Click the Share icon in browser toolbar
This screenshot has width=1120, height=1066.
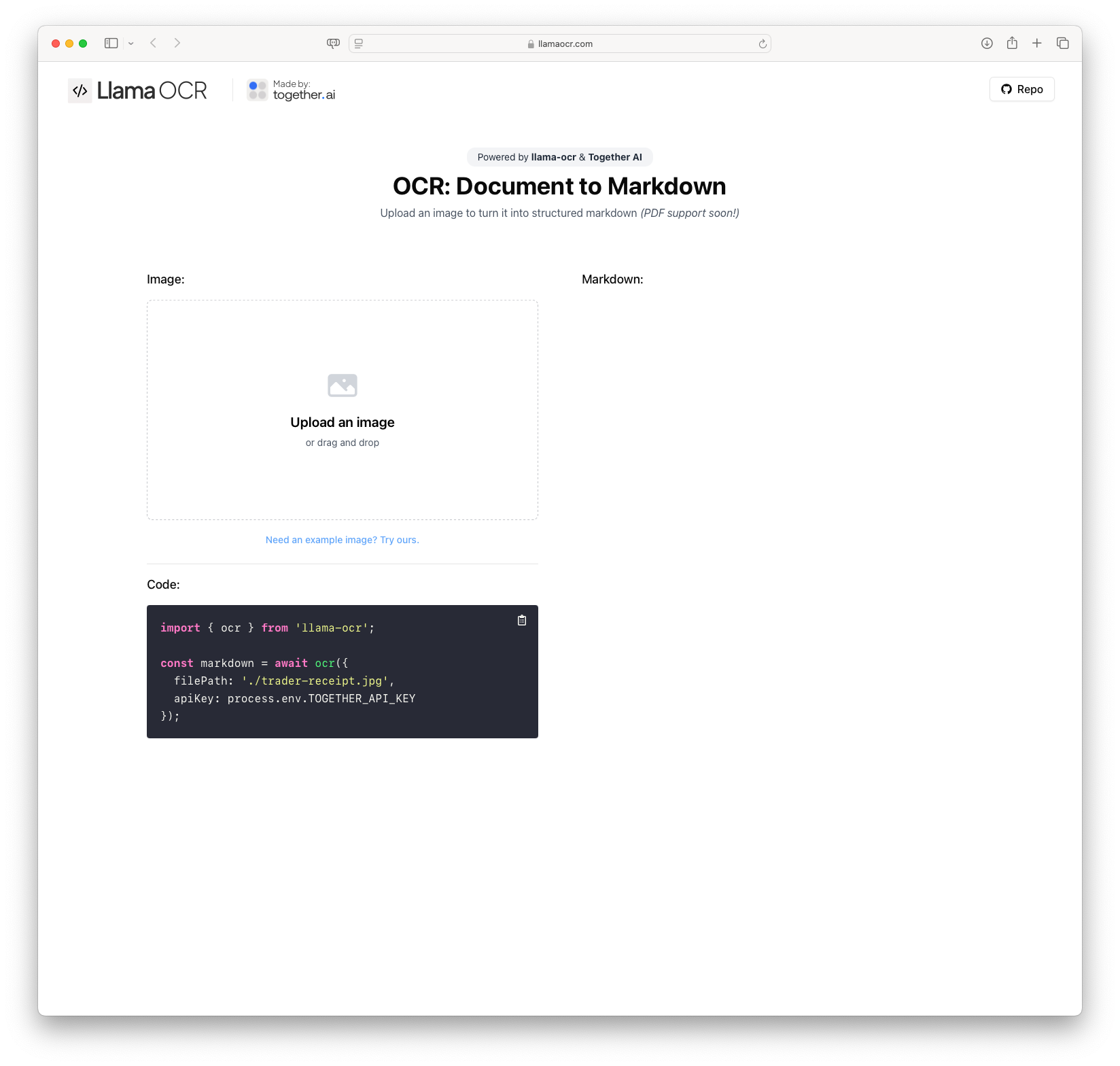click(x=1011, y=43)
